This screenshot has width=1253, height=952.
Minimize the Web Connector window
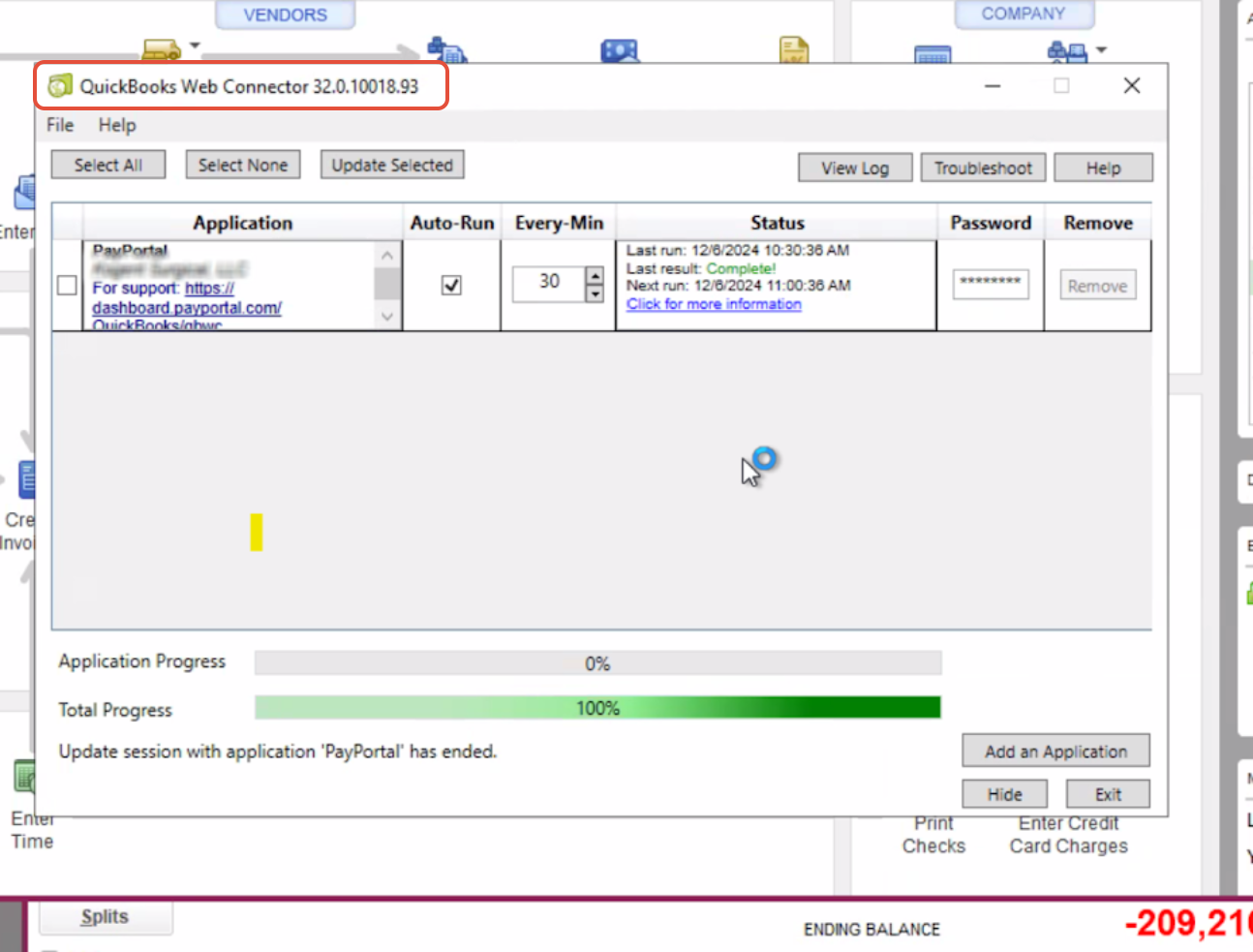coord(993,86)
